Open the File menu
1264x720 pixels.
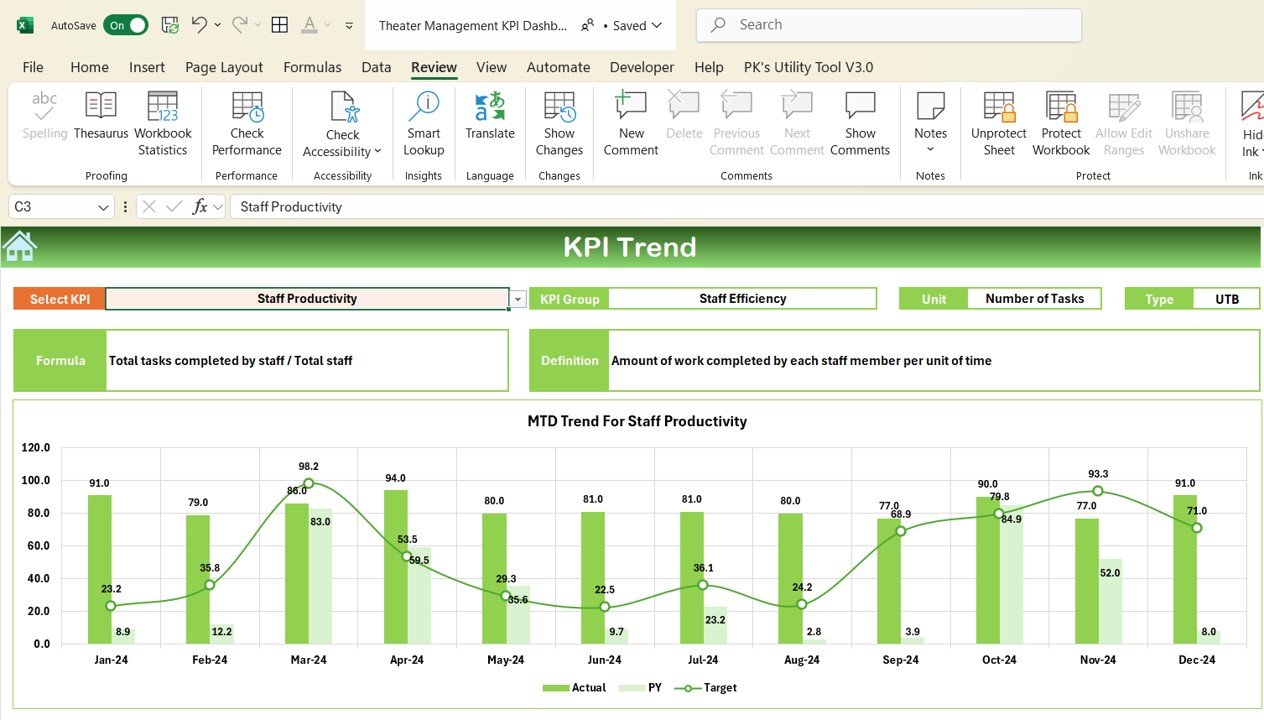pos(33,67)
